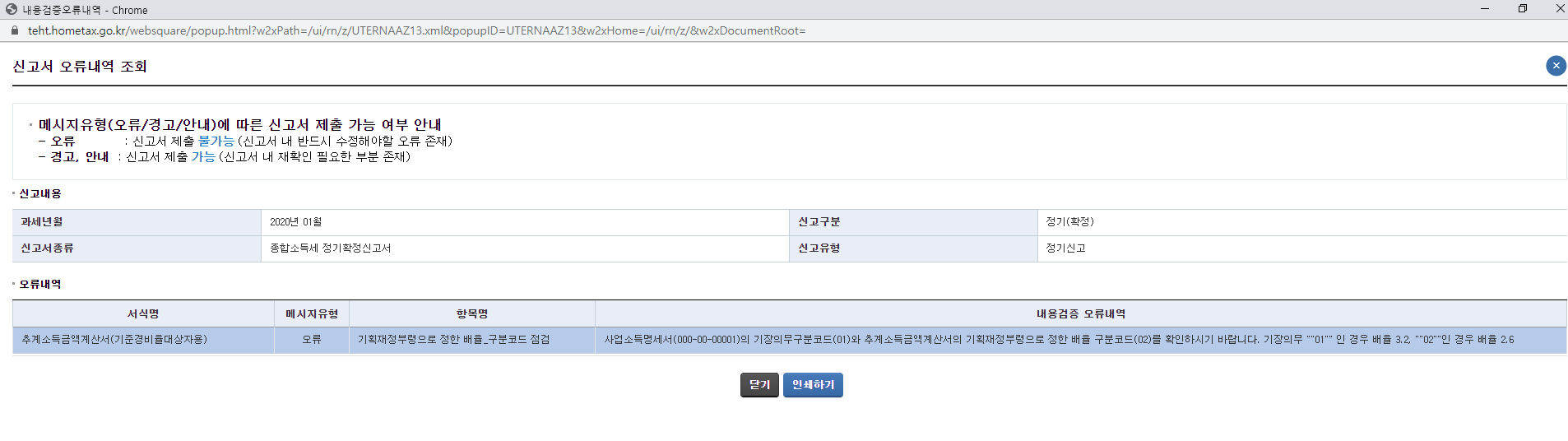Click the site lock icon in the address bar

[x=14, y=30]
